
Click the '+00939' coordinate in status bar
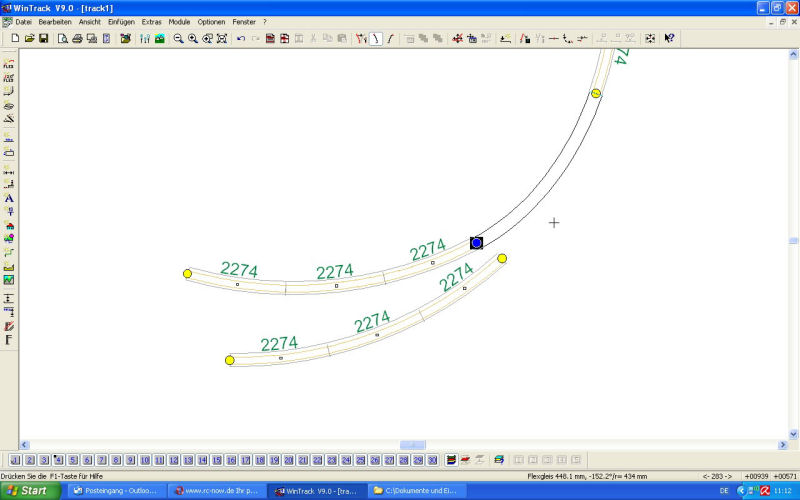756,476
